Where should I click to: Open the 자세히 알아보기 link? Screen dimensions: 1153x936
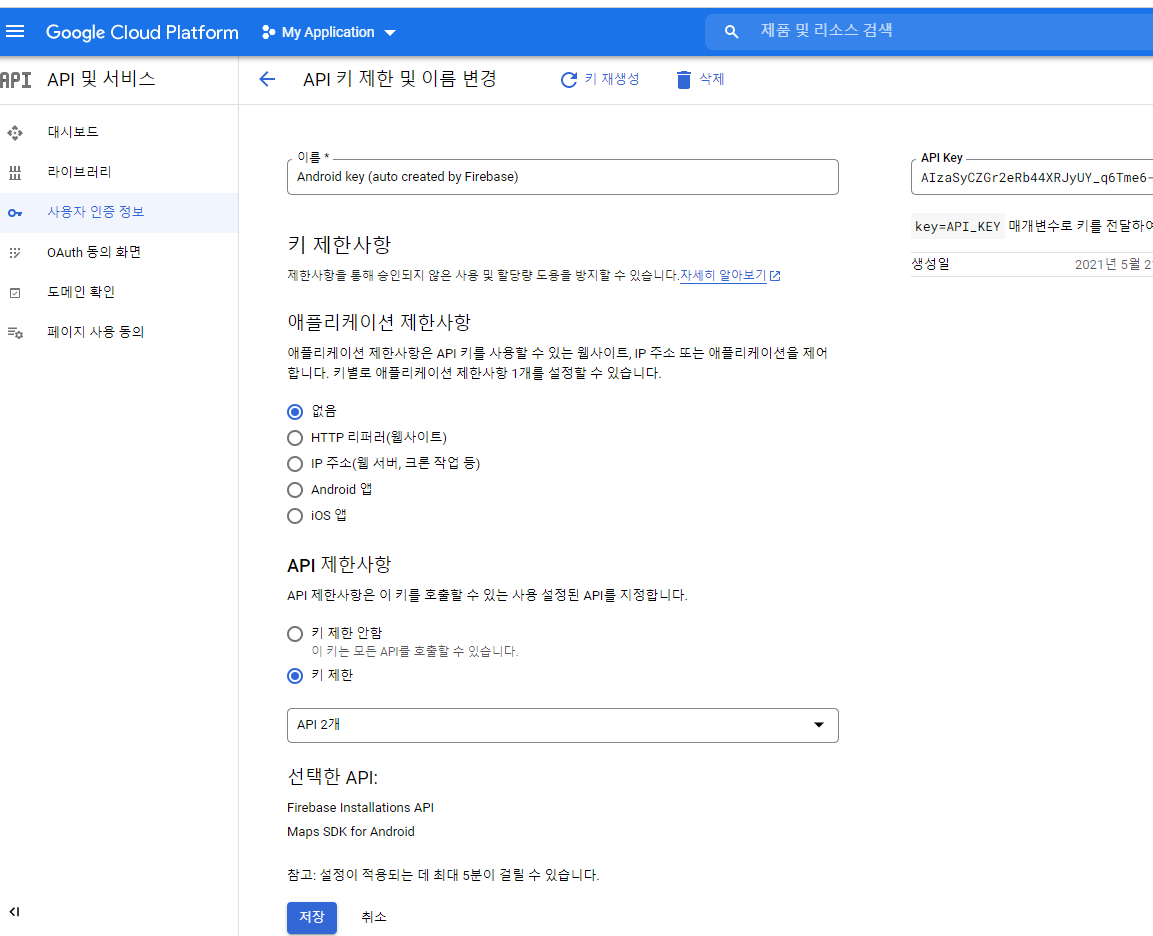point(723,275)
